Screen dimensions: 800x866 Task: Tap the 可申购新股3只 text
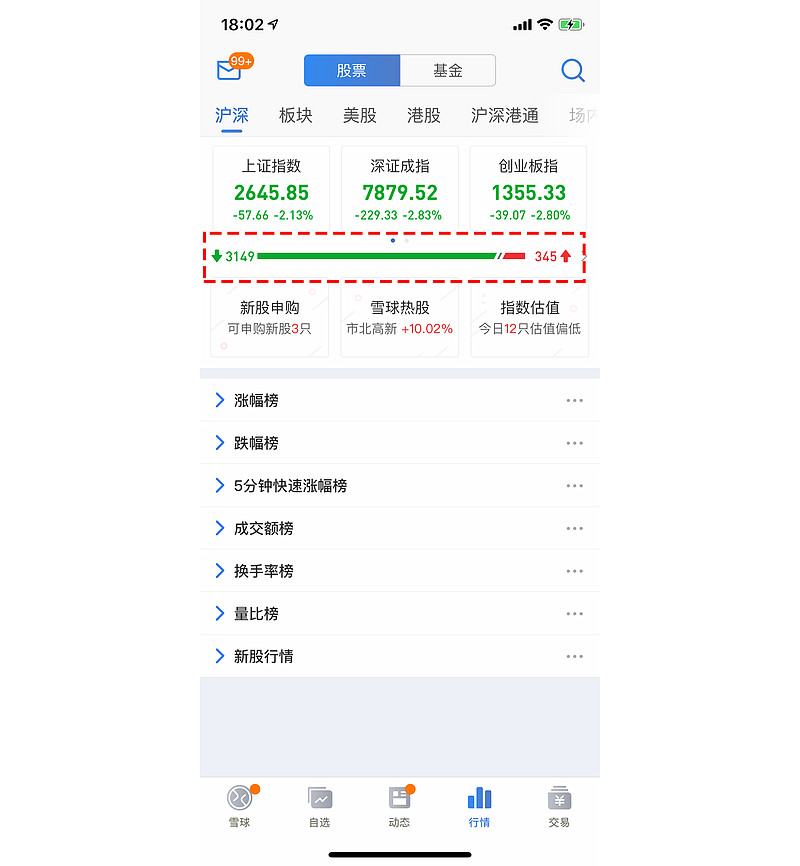click(x=270, y=329)
